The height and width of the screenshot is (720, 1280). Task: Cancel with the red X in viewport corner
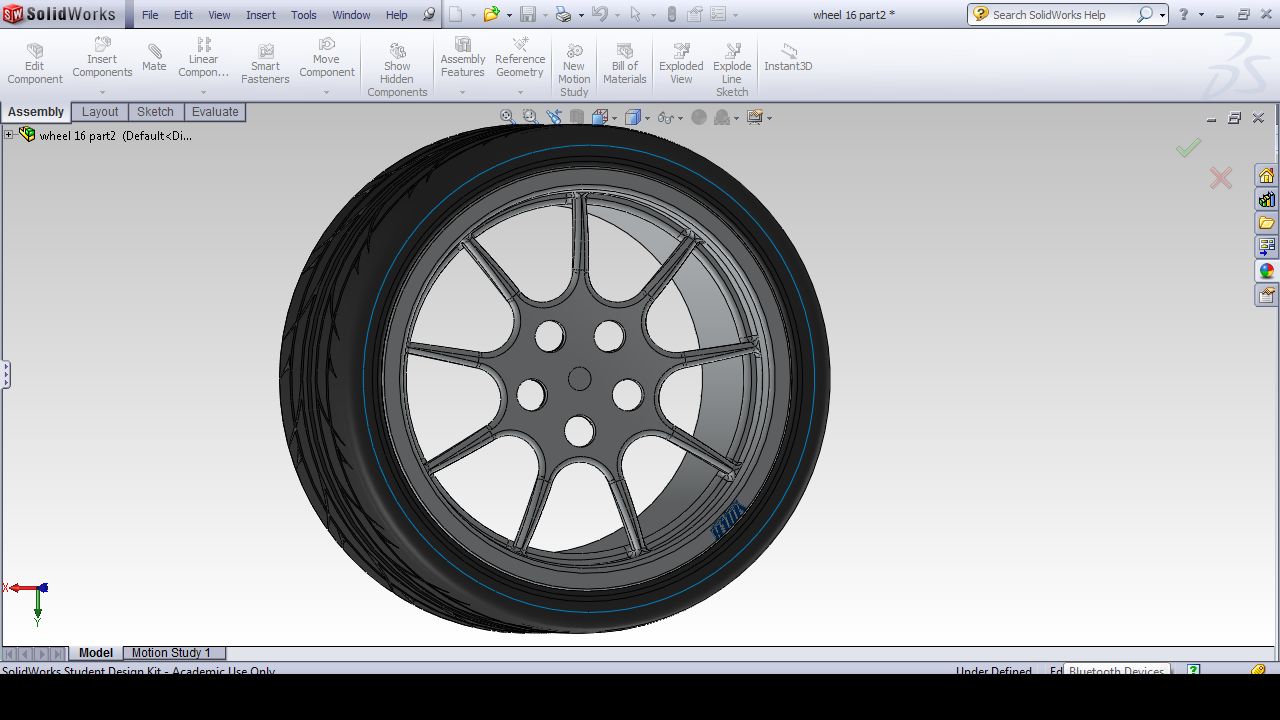(x=1220, y=179)
